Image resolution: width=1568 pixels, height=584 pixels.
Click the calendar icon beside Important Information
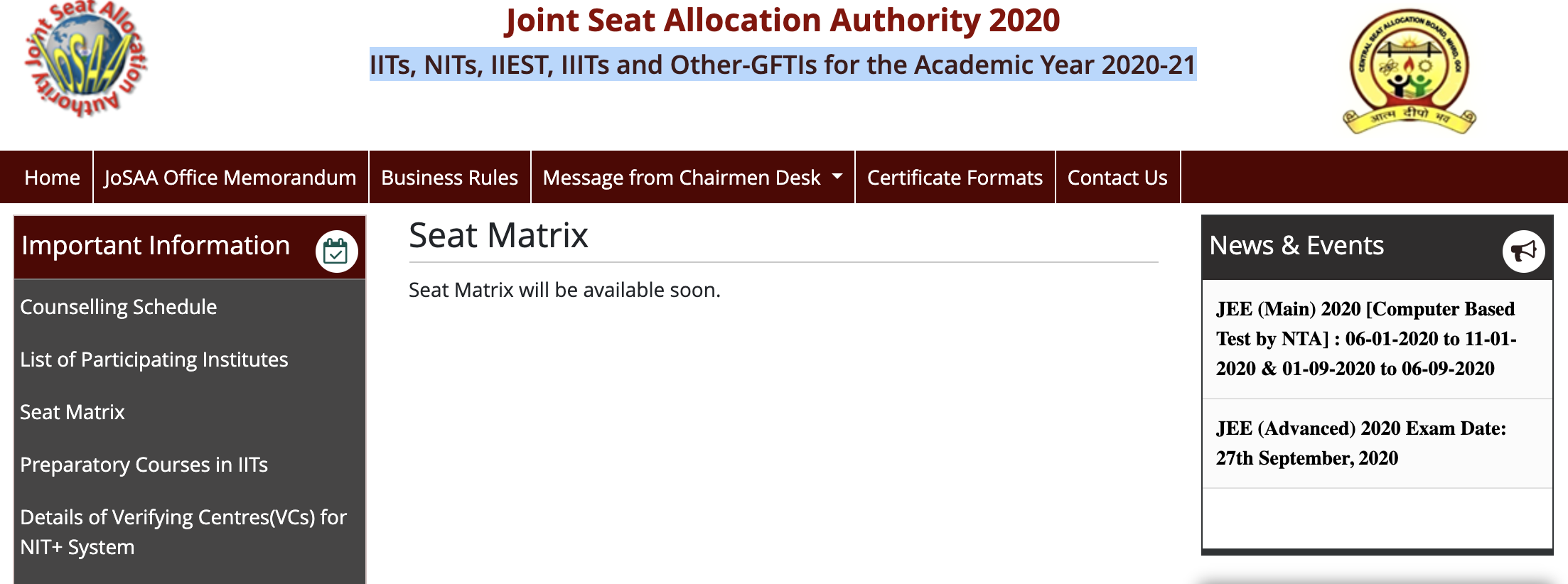click(x=336, y=251)
